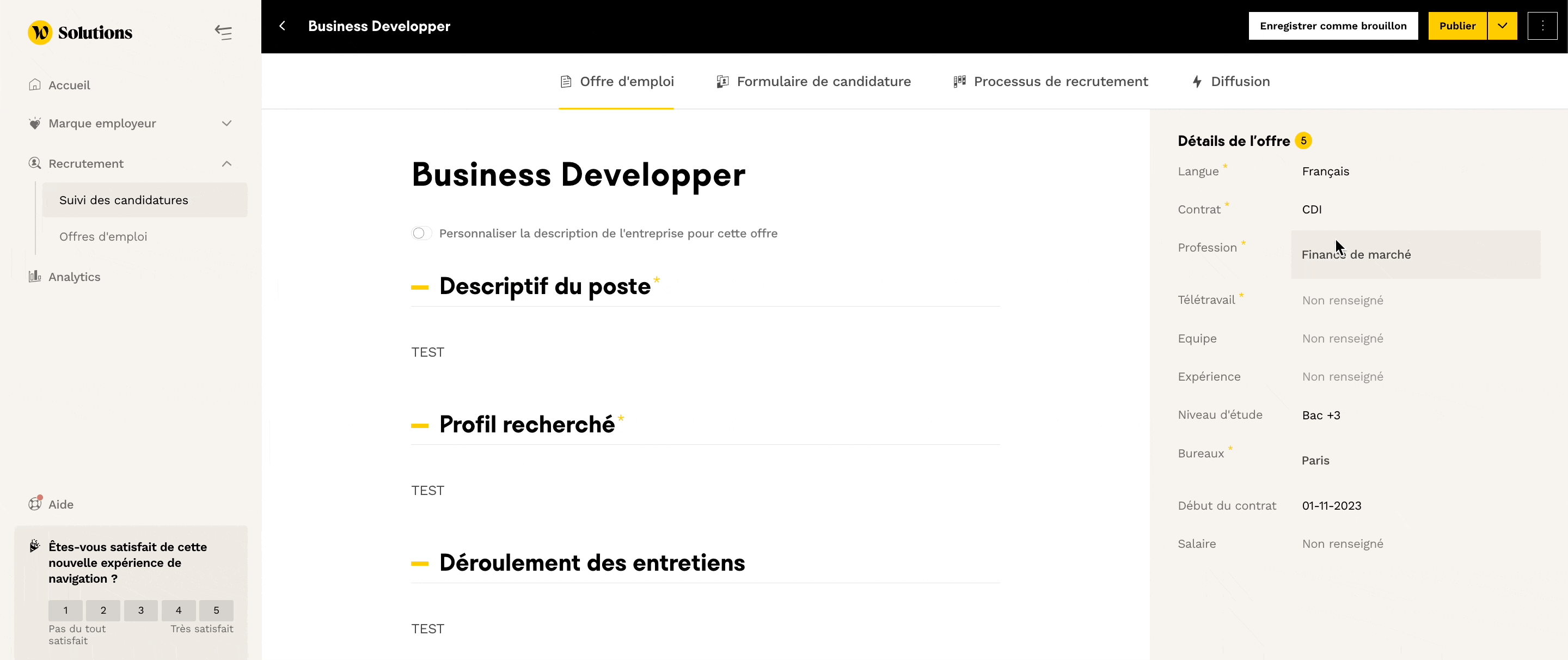Image resolution: width=1568 pixels, height=660 pixels.
Task: Open the three-dot more options menu
Action: (1542, 26)
